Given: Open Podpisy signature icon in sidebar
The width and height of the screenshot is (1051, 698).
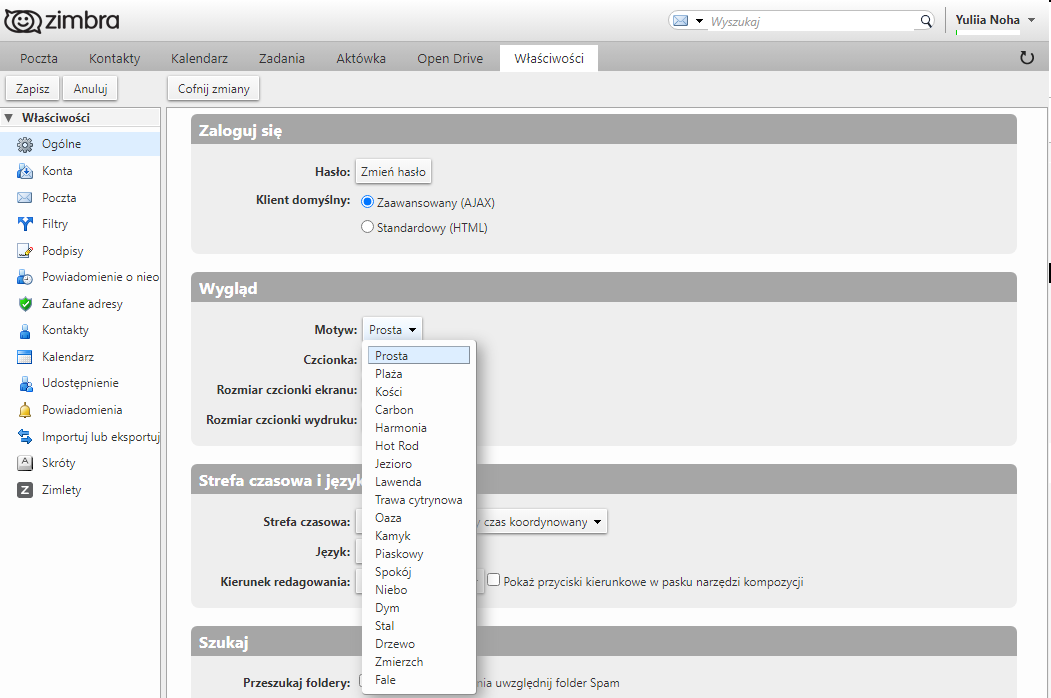Looking at the screenshot, I should click(25, 251).
